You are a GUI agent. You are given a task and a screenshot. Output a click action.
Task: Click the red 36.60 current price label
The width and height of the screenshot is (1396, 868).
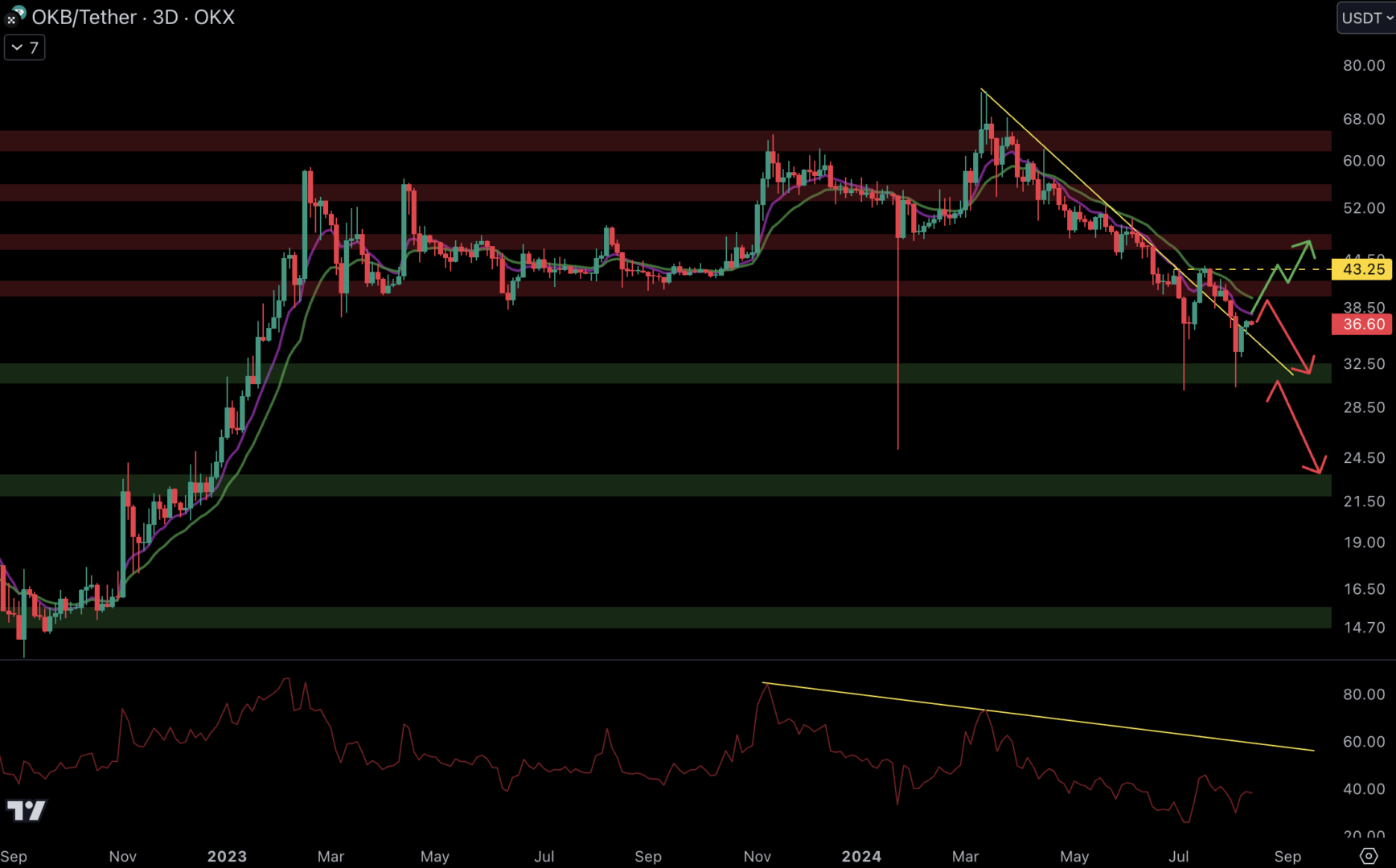1363,325
